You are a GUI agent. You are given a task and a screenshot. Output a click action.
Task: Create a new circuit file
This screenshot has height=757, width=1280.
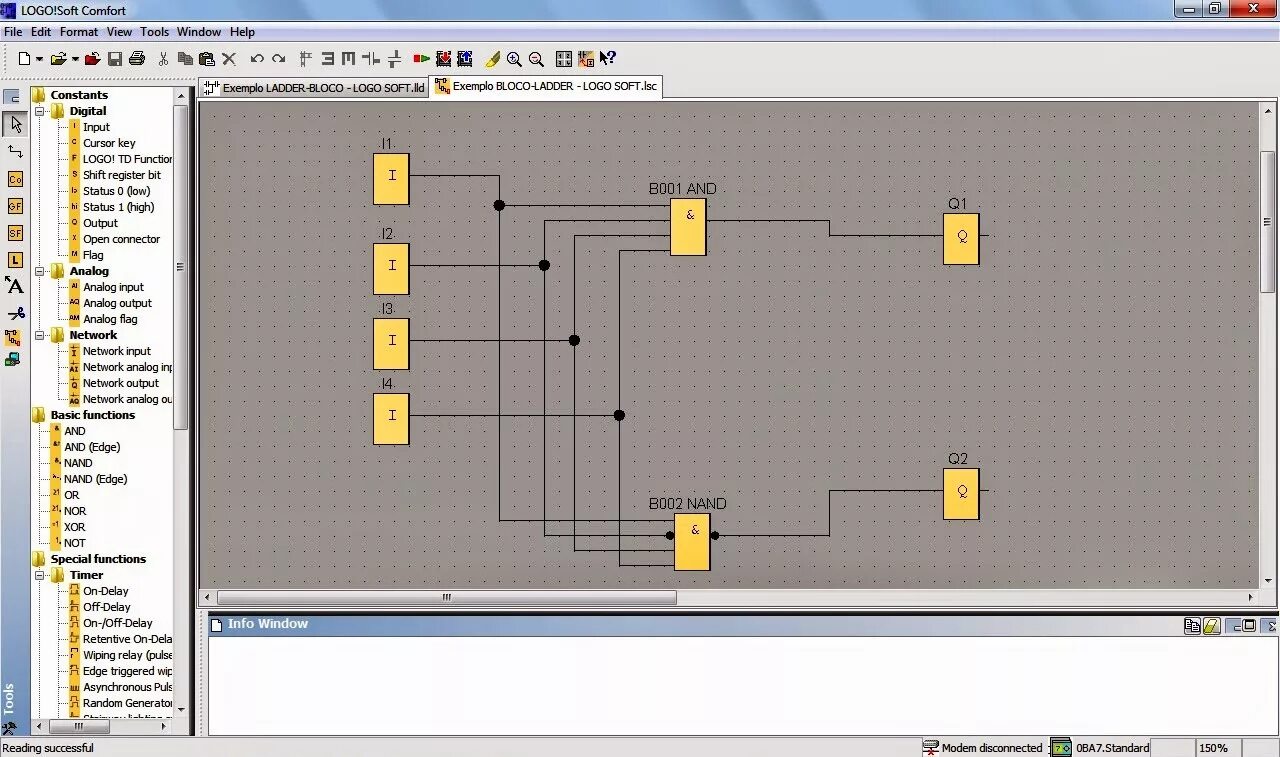24,59
